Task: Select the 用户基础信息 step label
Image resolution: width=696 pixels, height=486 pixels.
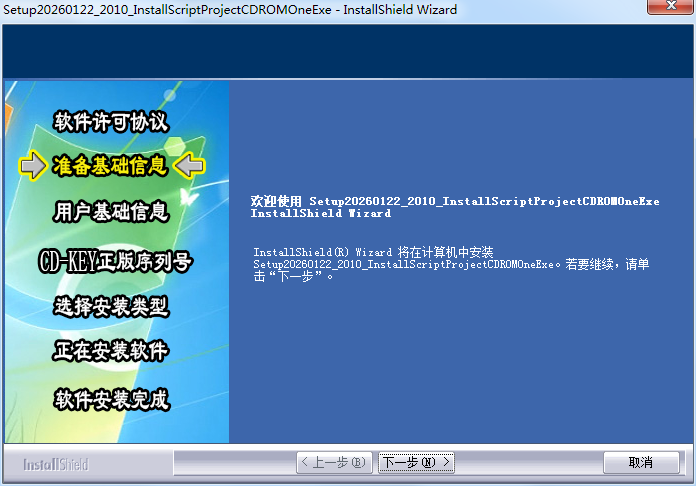Action: pyautogui.click(x=111, y=211)
